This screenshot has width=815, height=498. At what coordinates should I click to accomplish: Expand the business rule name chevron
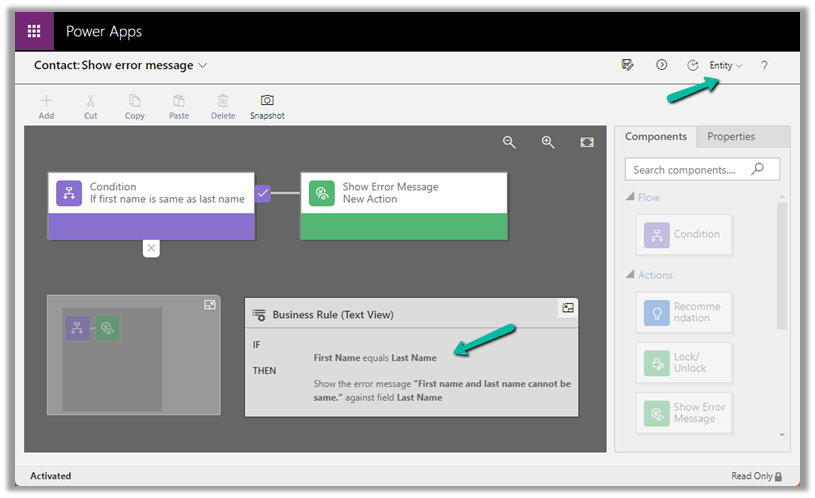203,65
